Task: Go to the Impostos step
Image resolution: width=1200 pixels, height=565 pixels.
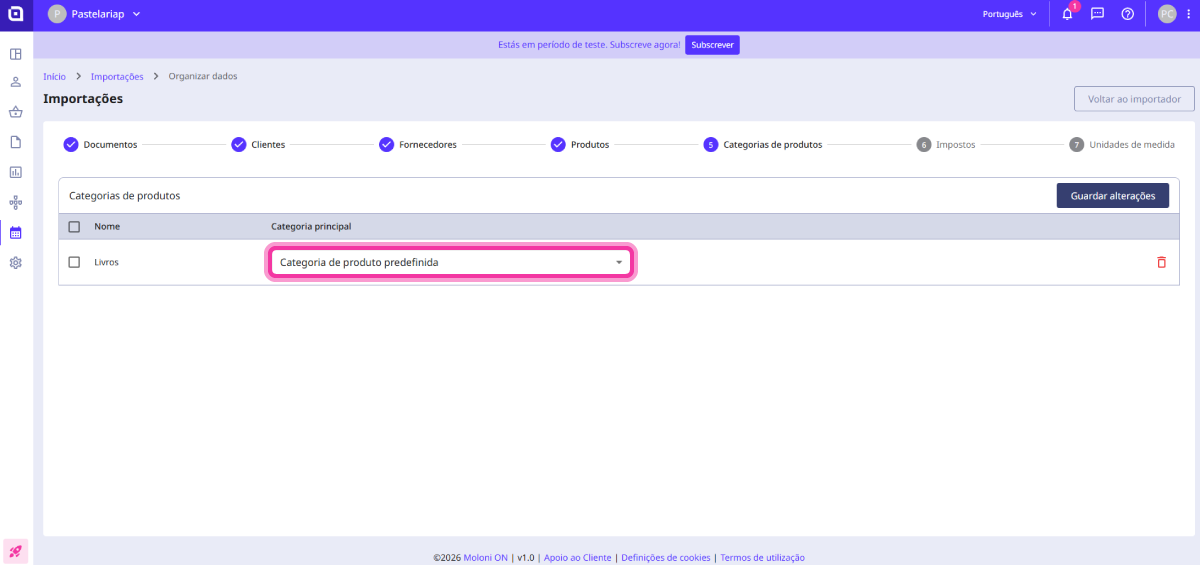Action: click(x=945, y=145)
